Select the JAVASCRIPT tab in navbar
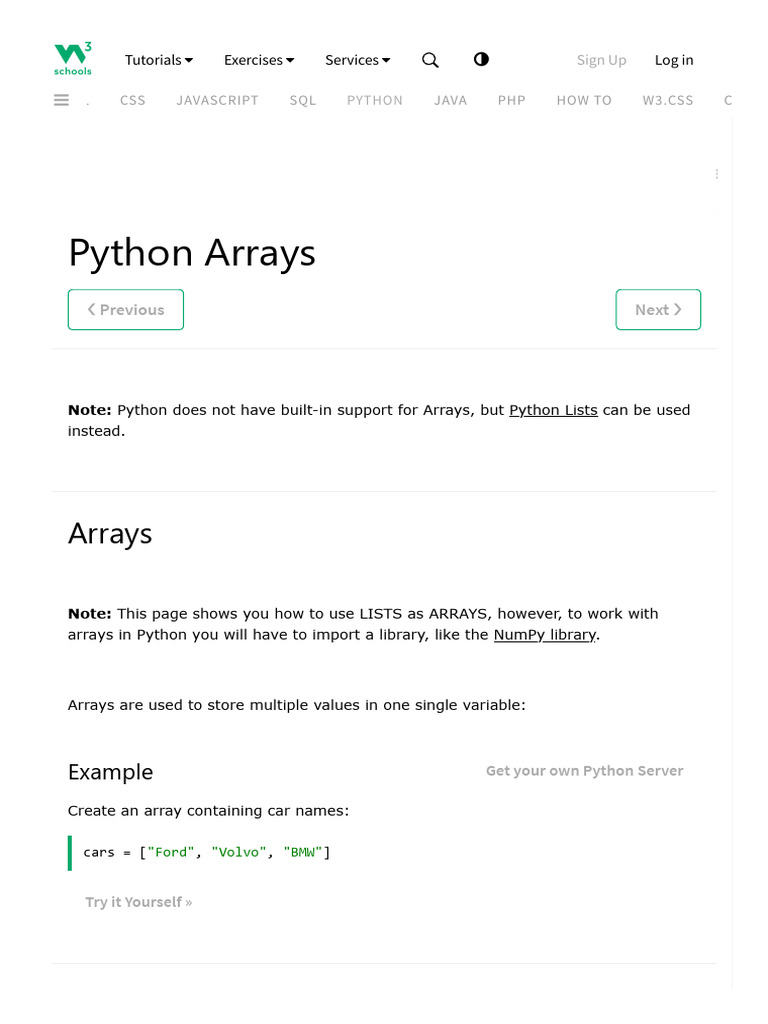Viewport: 768px width, 1024px height. coord(217,100)
